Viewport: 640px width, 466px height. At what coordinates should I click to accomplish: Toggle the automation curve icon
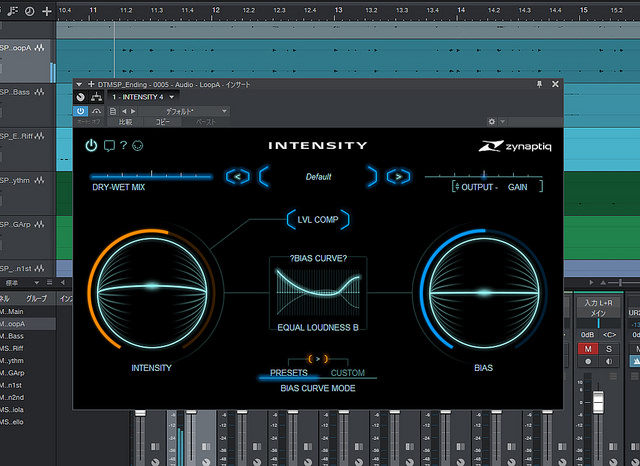[96, 111]
